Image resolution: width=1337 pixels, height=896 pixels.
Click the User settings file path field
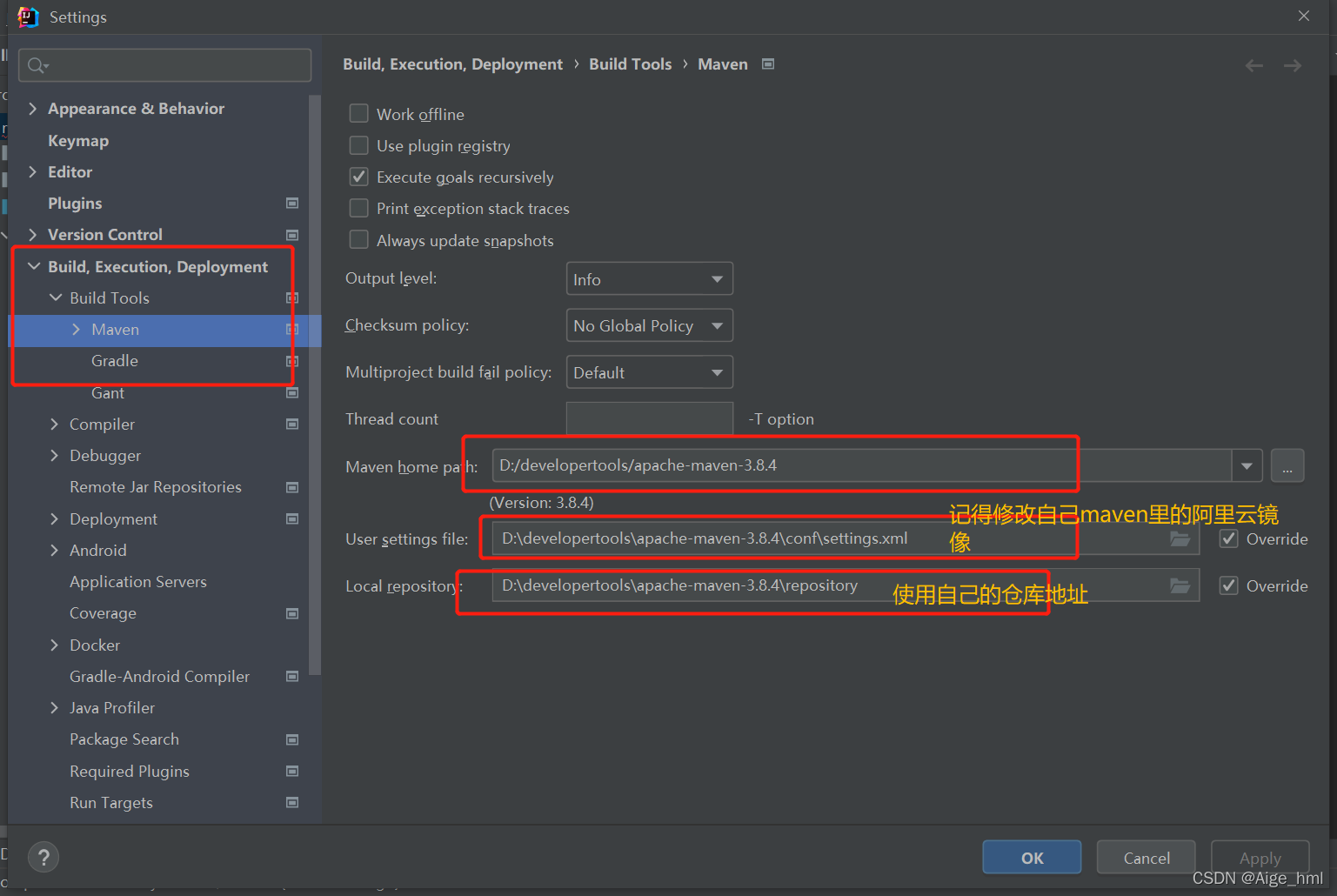click(x=846, y=538)
